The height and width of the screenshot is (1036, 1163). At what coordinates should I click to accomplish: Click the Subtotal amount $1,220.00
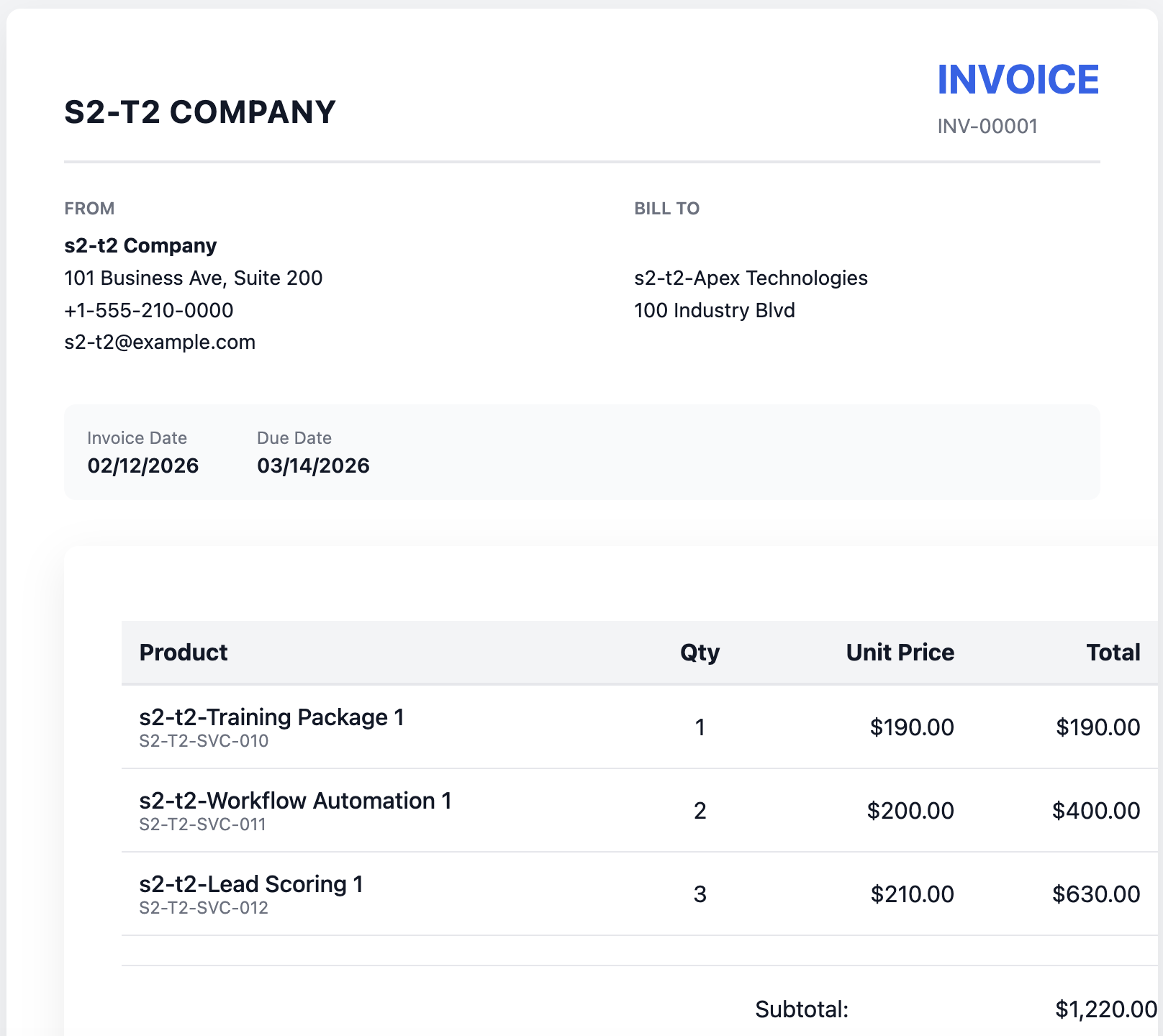1105,1010
